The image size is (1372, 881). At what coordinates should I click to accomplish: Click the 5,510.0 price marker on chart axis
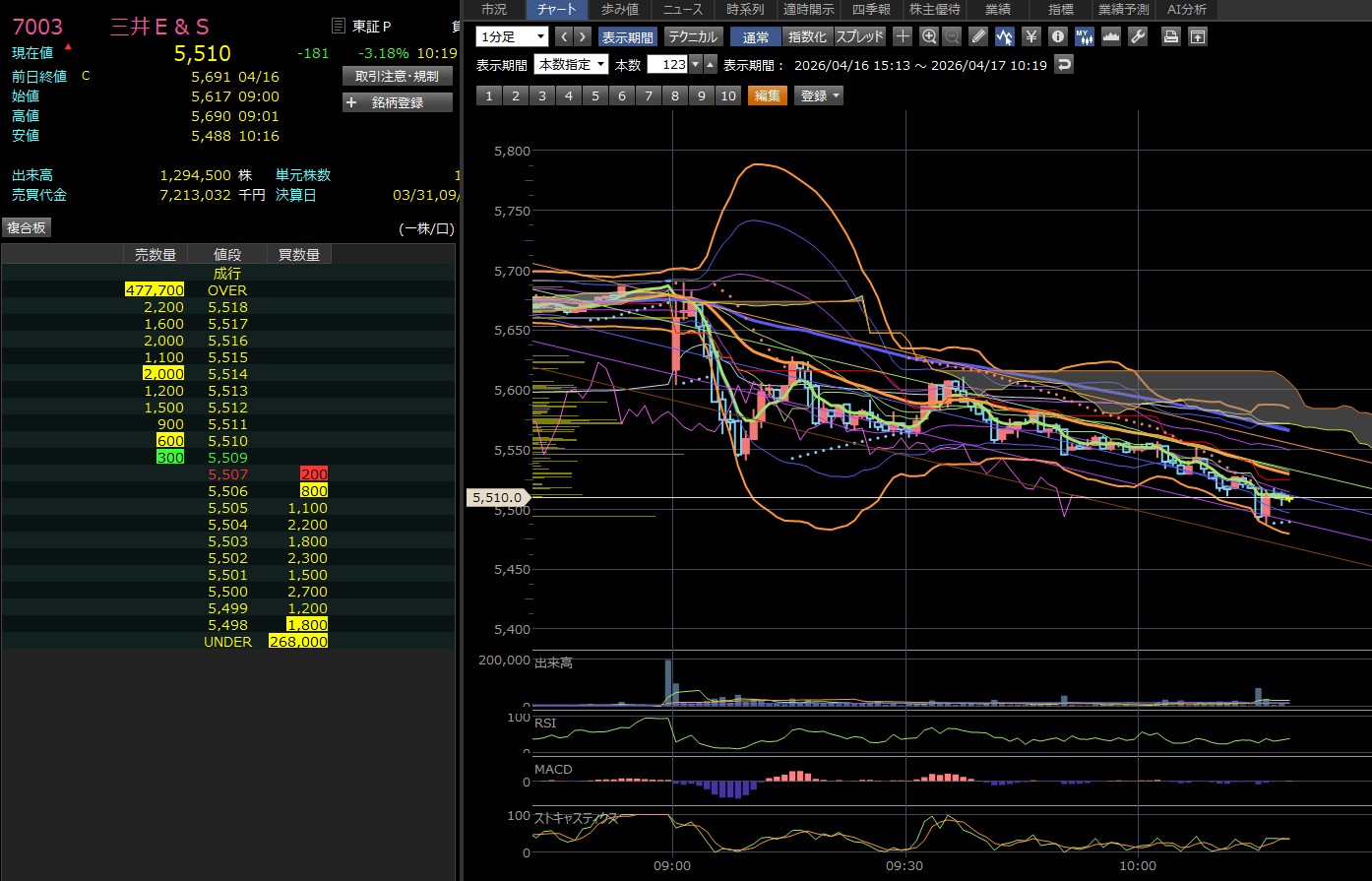pyautogui.click(x=496, y=498)
